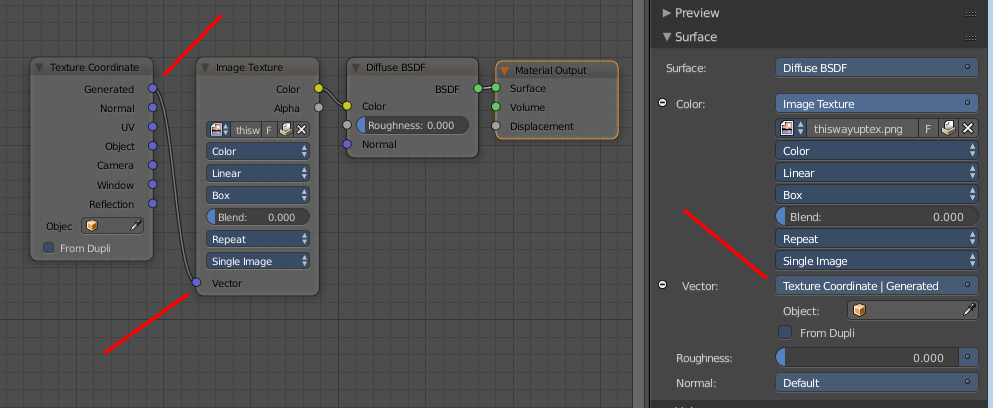The image size is (993, 408).
Task: Click Displacement input socket on Material Output node
Action: click(x=496, y=125)
